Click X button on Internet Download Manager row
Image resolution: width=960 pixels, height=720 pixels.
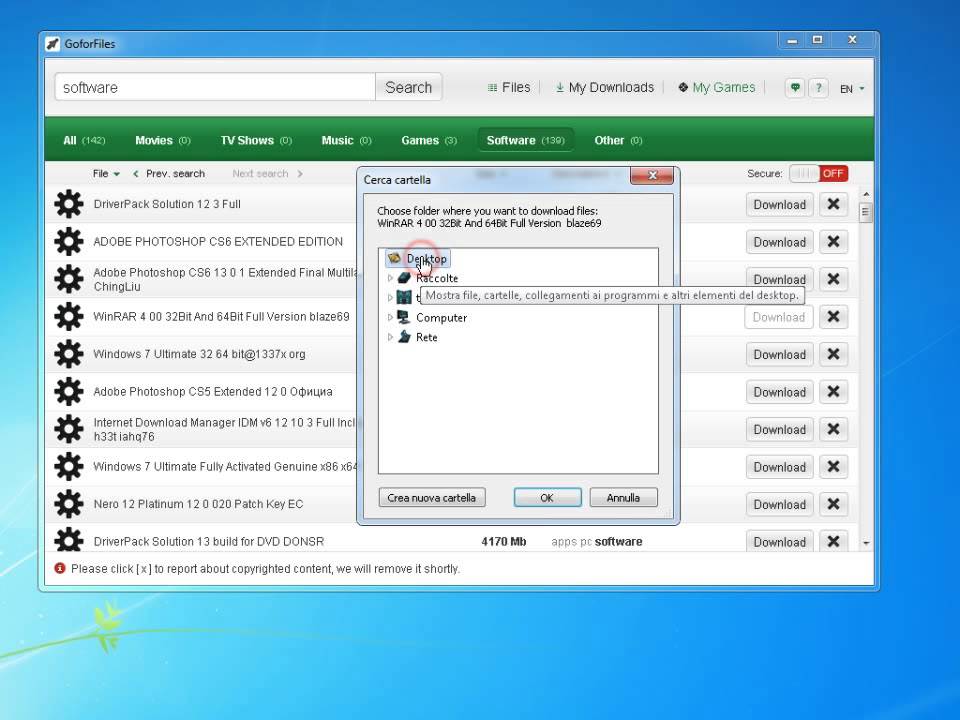coord(833,429)
